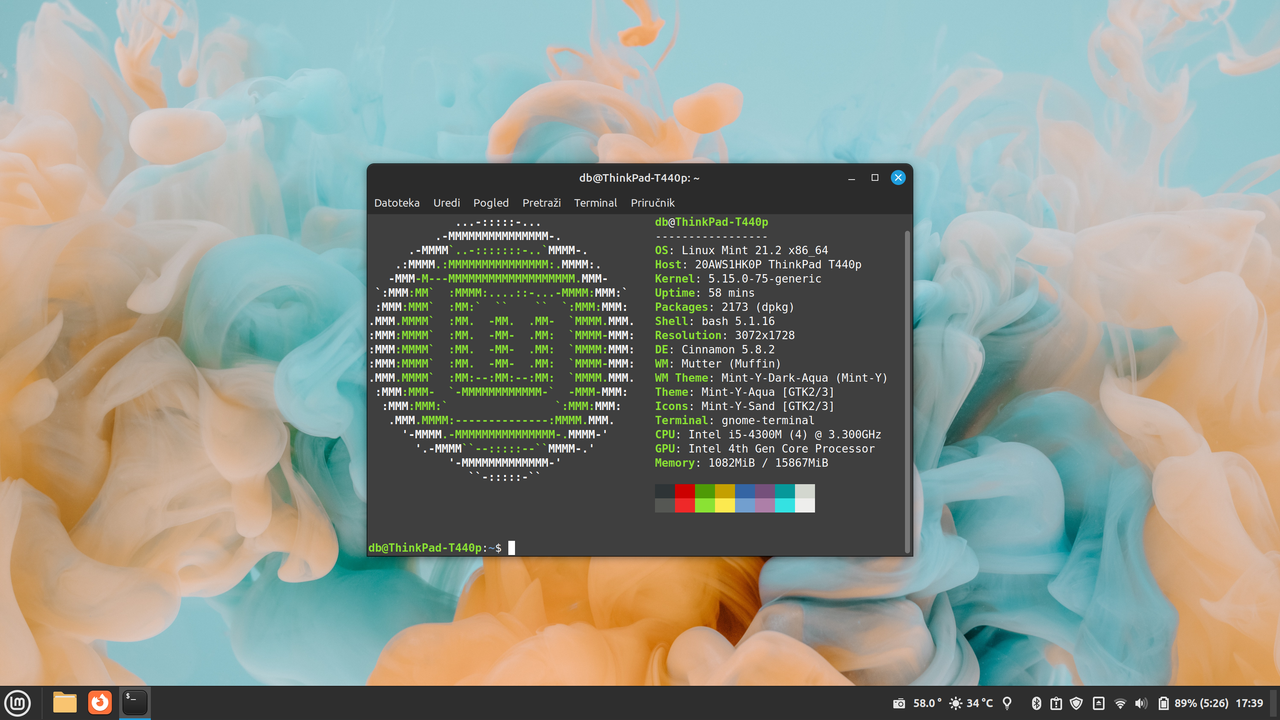The width and height of the screenshot is (1280, 720).
Task: Click the CPU: Intel i5-4300M line
Action: click(x=768, y=435)
